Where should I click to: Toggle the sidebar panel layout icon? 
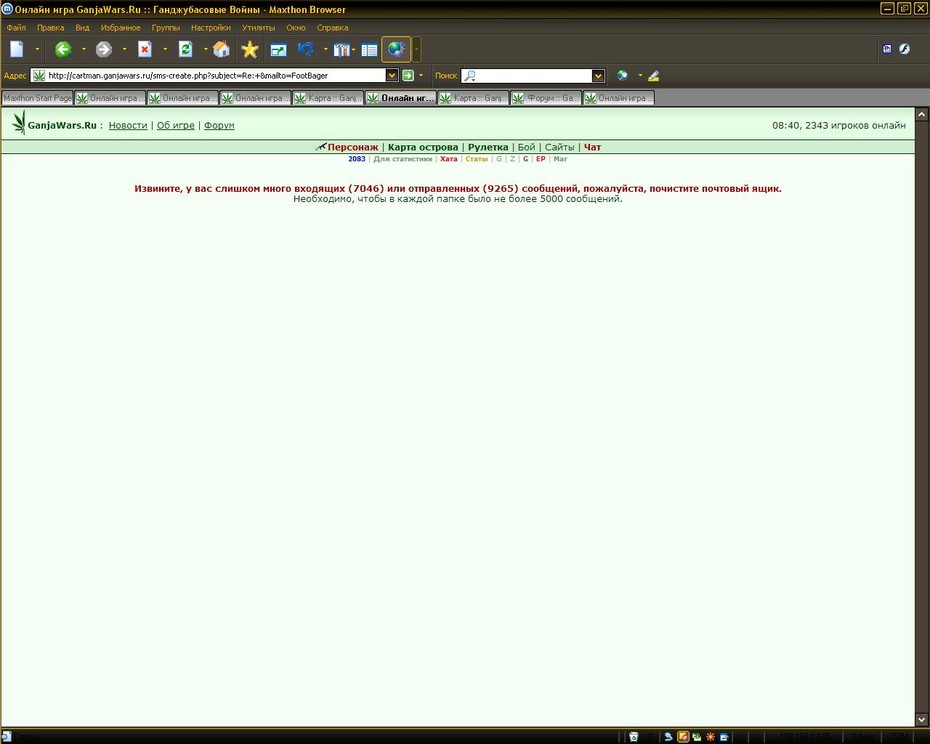[369, 50]
